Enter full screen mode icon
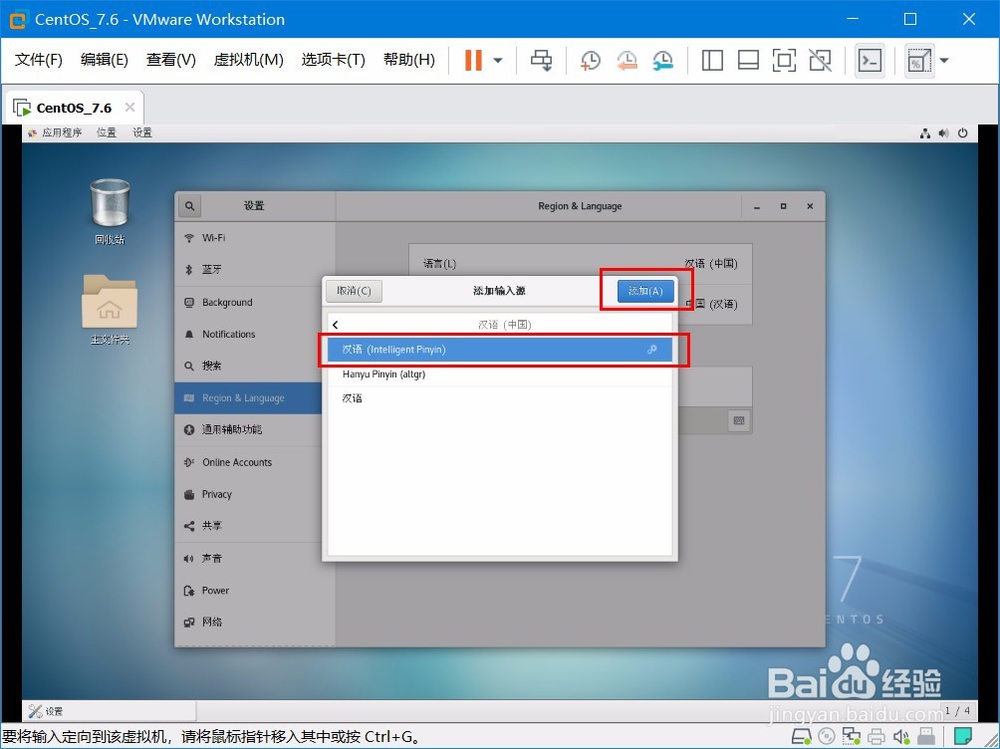The height and width of the screenshot is (749, 1000). tap(784, 61)
